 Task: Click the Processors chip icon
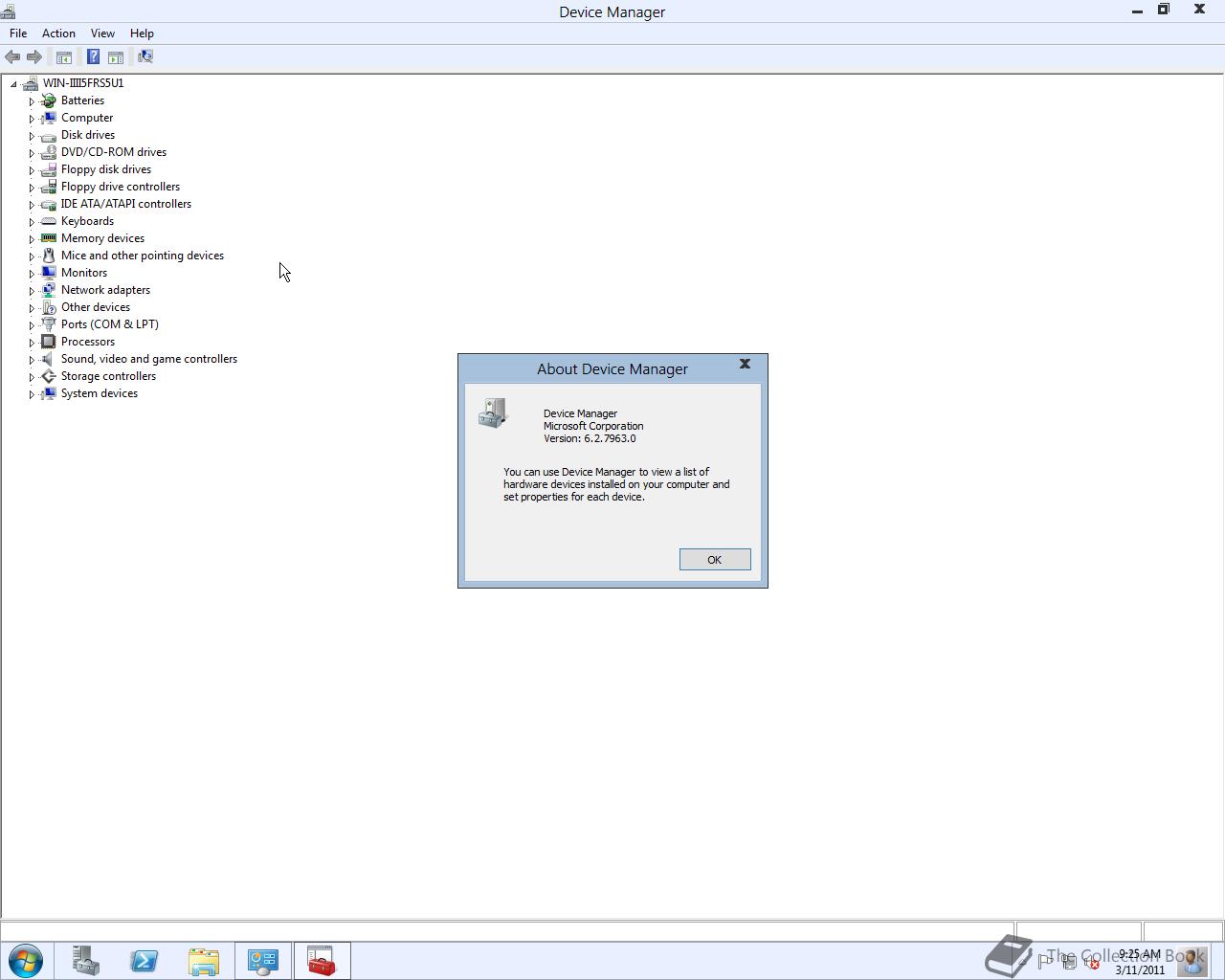tap(49, 342)
